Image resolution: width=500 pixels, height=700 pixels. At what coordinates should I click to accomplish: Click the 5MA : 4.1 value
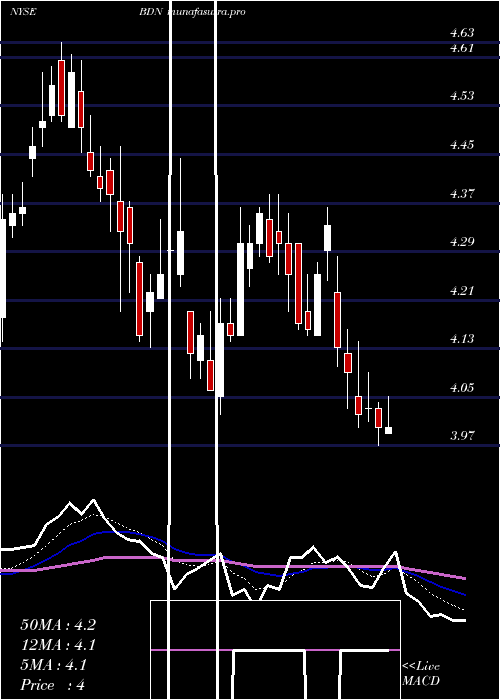point(54,665)
